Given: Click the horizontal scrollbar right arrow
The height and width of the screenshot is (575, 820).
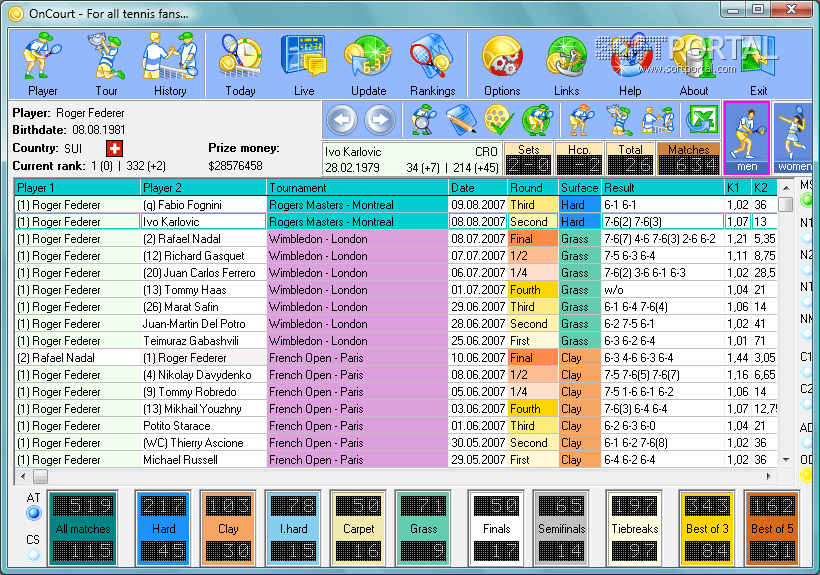Looking at the screenshot, I should [x=768, y=476].
